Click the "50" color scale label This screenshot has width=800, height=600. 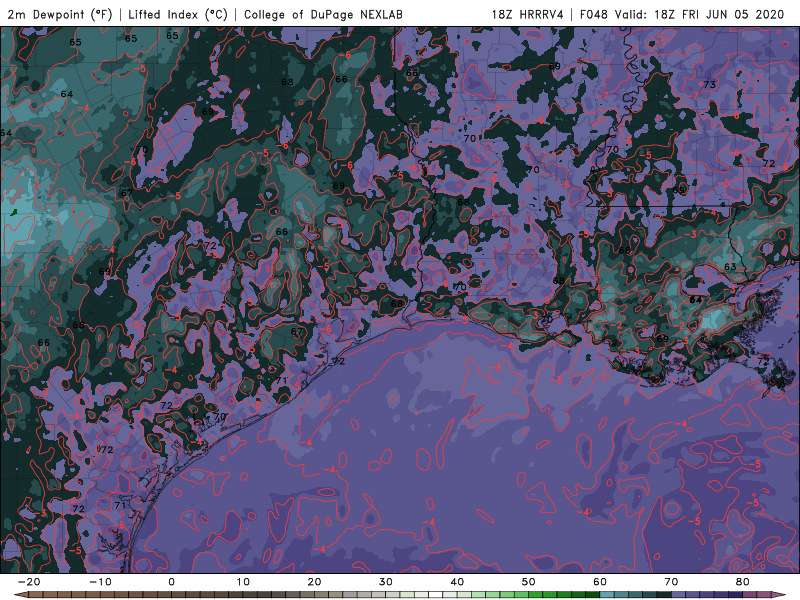(x=529, y=582)
